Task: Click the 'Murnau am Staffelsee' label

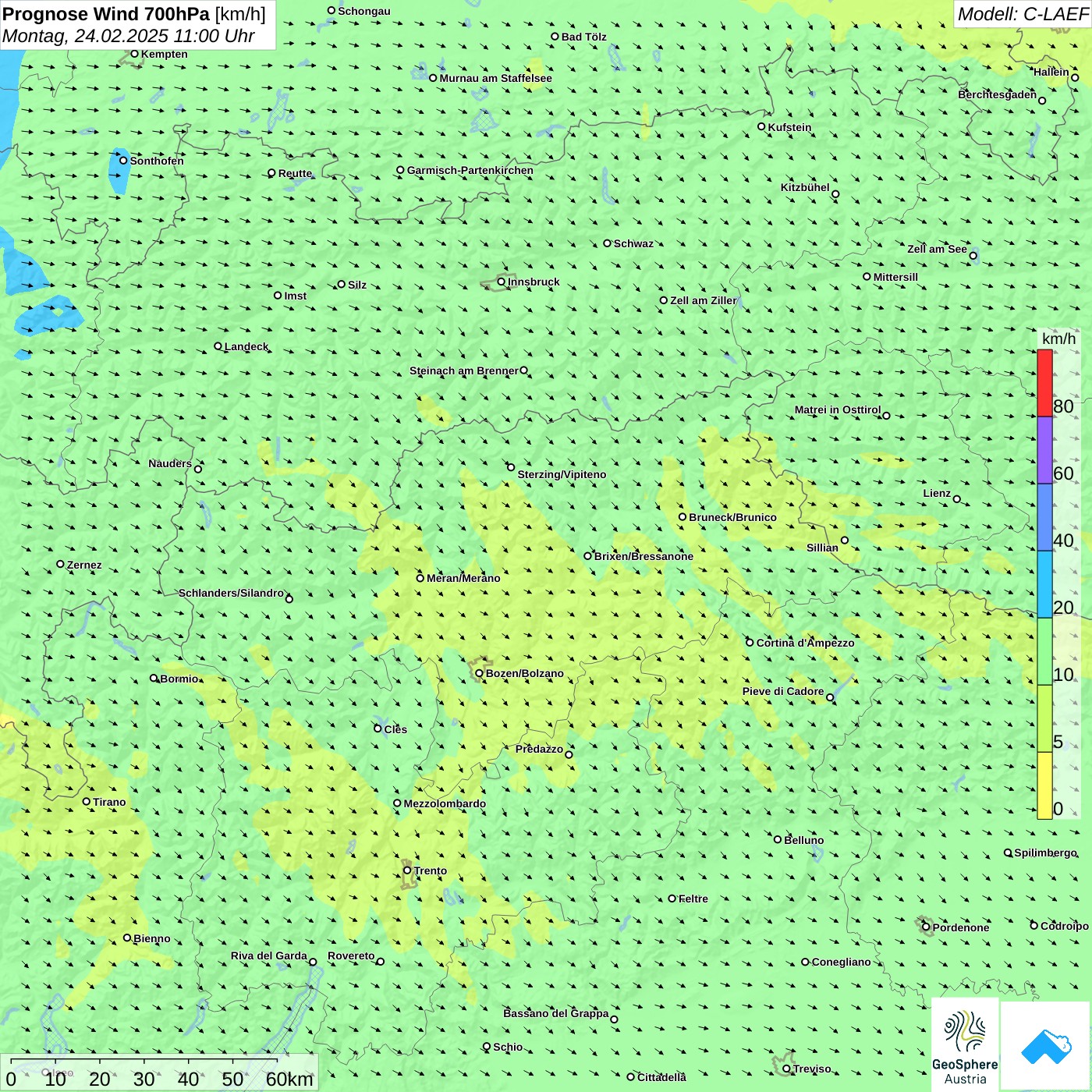Action: click(x=495, y=79)
